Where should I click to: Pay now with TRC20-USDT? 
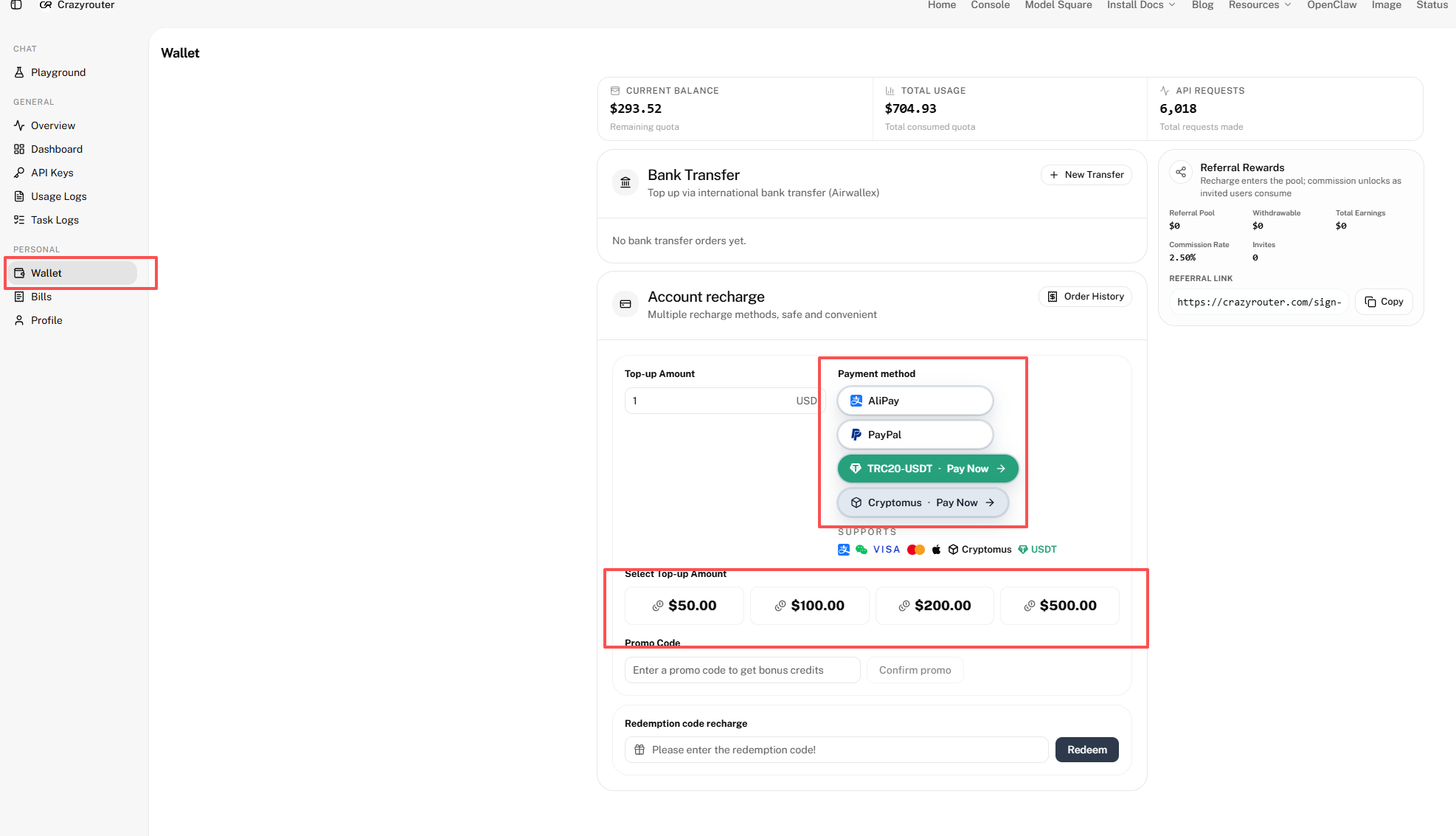click(928, 469)
